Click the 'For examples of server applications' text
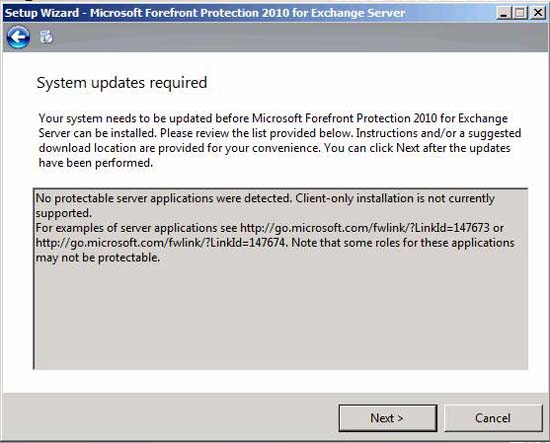This screenshot has width=550, height=443. coord(136,228)
